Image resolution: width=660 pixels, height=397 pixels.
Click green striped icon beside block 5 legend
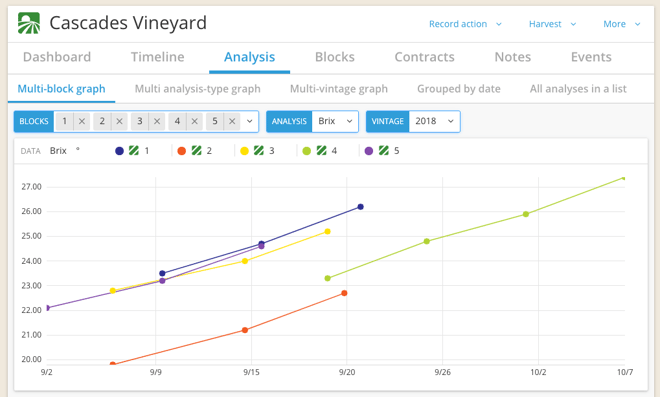[384, 151]
